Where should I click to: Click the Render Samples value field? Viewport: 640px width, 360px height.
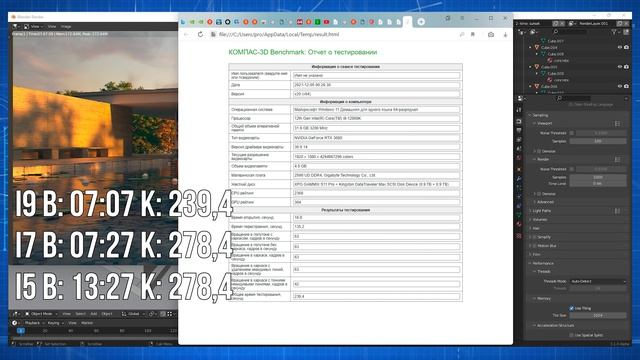coord(598,177)
